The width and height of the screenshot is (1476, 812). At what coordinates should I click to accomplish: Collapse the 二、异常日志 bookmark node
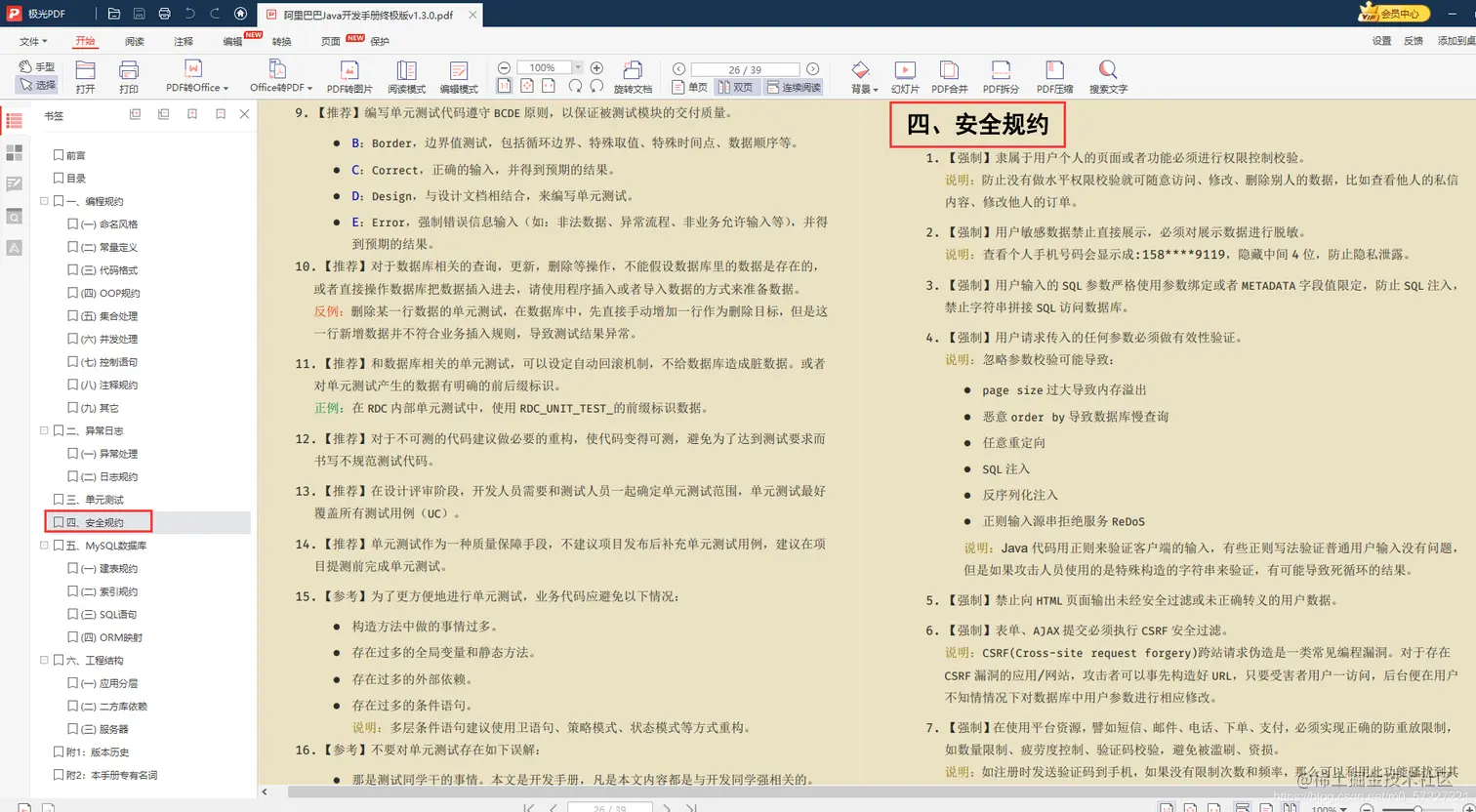click(x=44, y=430)
